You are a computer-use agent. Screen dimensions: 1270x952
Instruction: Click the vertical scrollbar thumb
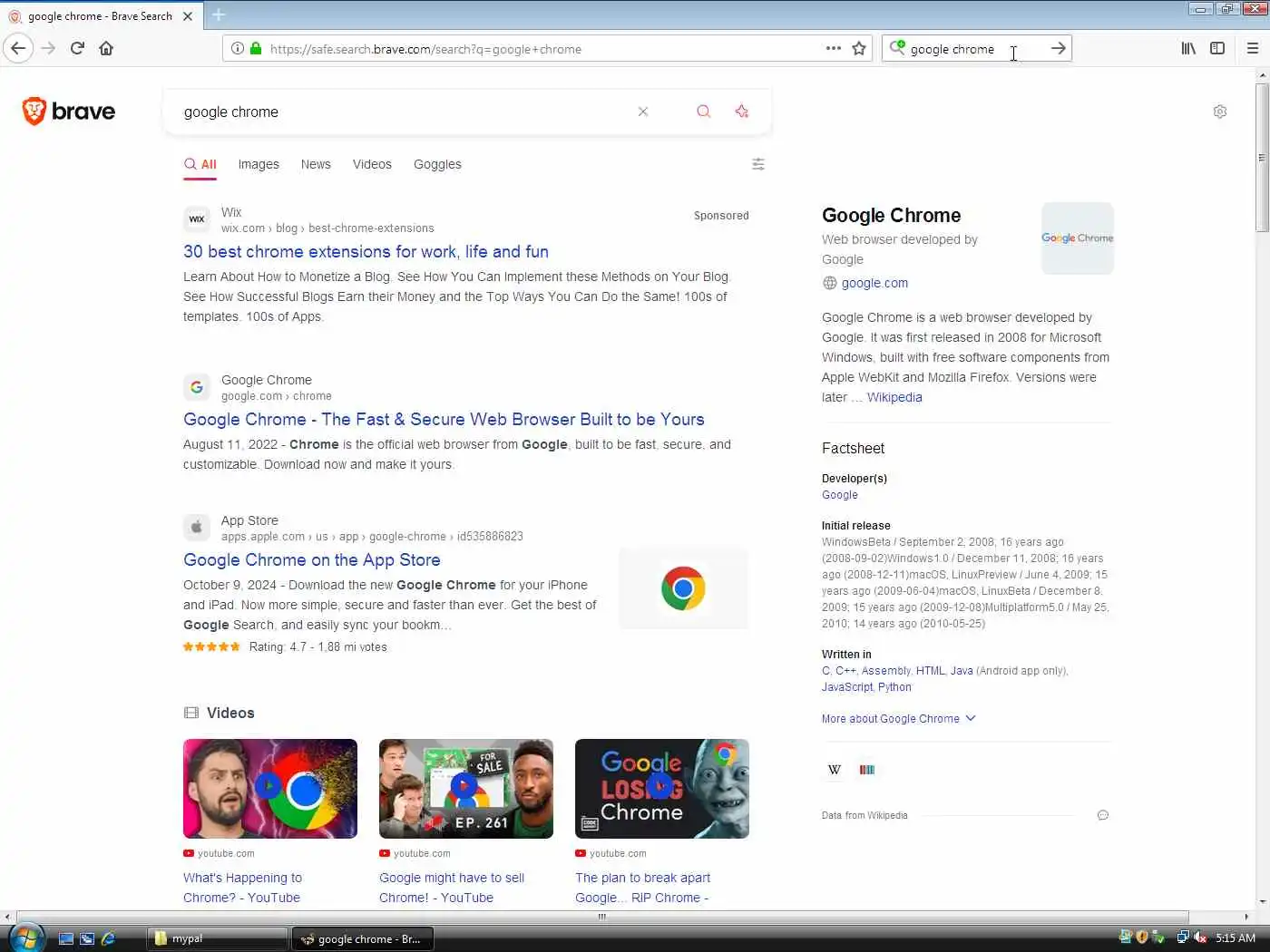tap(1262, 159)
